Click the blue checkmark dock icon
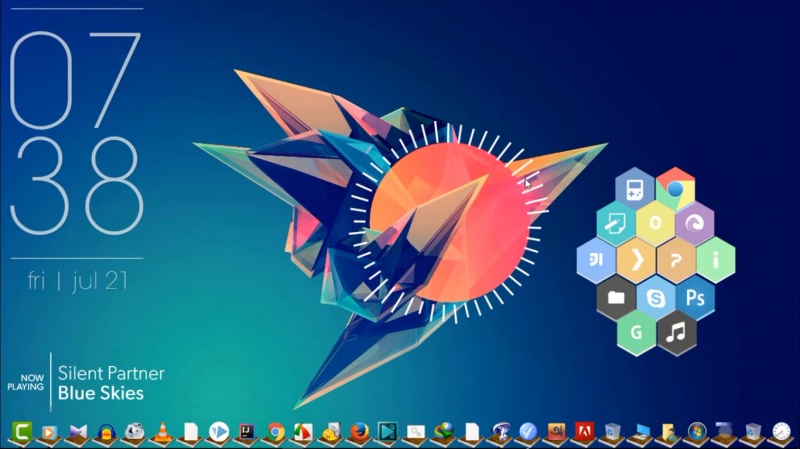This screenshot has width=800, height=449. coord(528,432)
